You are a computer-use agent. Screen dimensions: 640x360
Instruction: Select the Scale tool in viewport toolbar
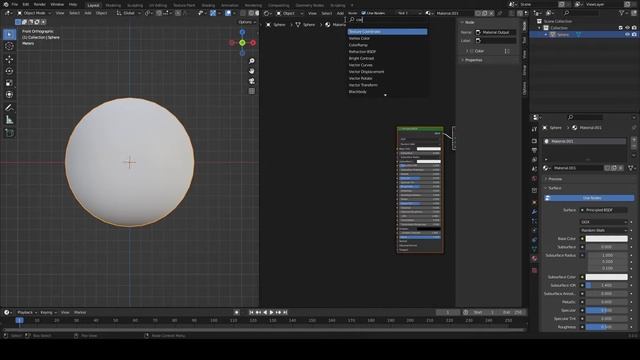pyautogui.click(x=9, y=83)
